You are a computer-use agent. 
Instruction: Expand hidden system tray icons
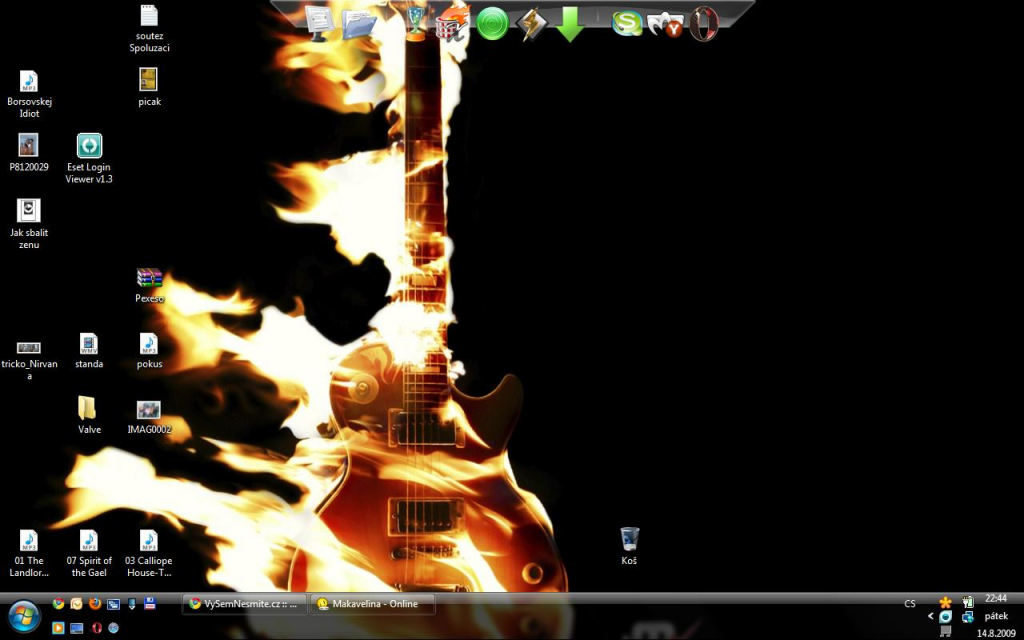(931, 616)
